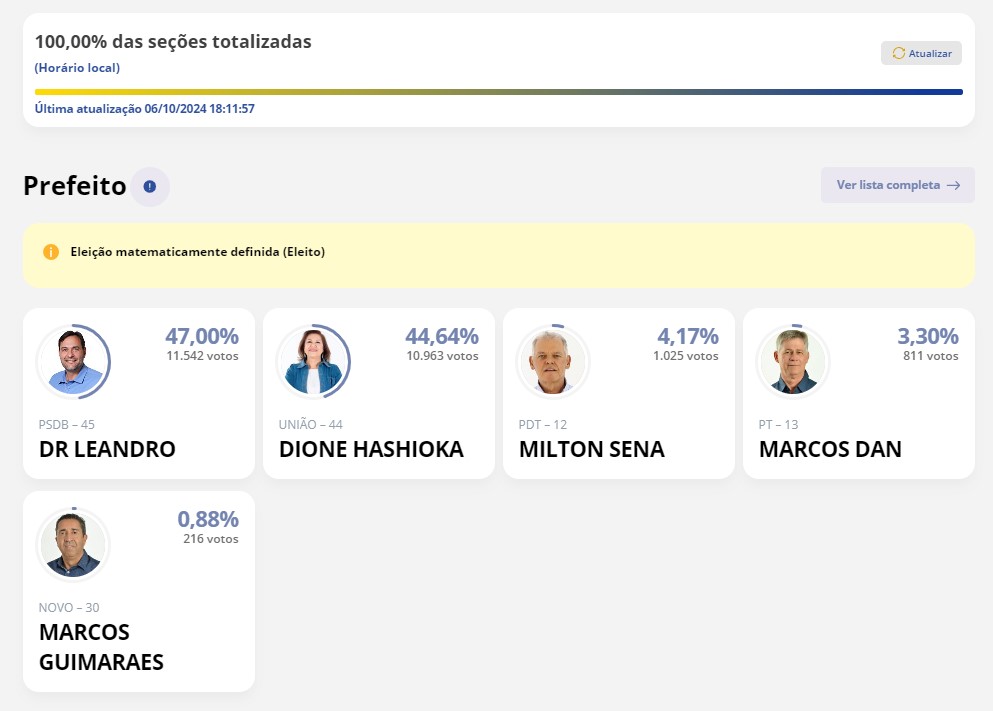Select the MILTON SENA name text

click(591, 449)
